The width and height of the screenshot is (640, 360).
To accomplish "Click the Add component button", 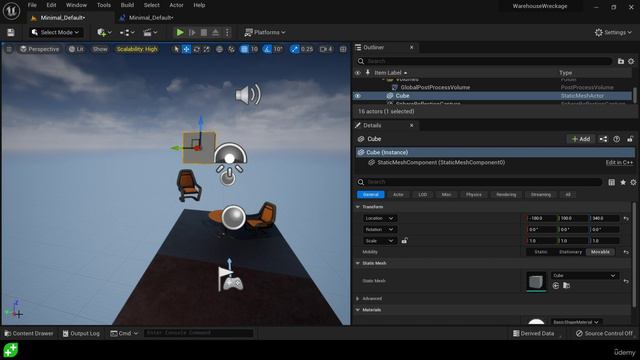I will pos(581,139).
